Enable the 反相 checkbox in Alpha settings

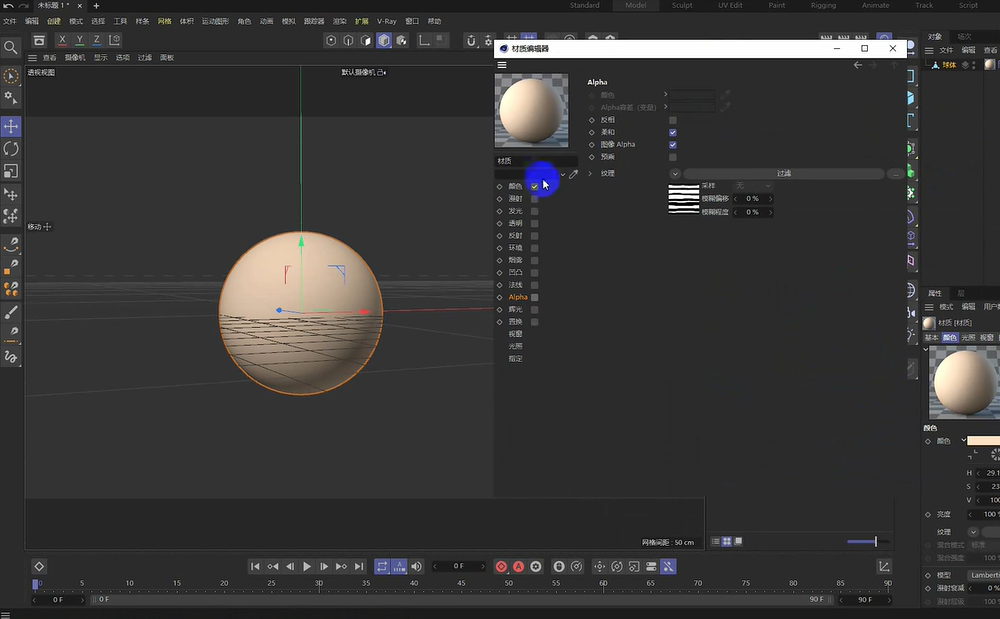click(673, 119)
